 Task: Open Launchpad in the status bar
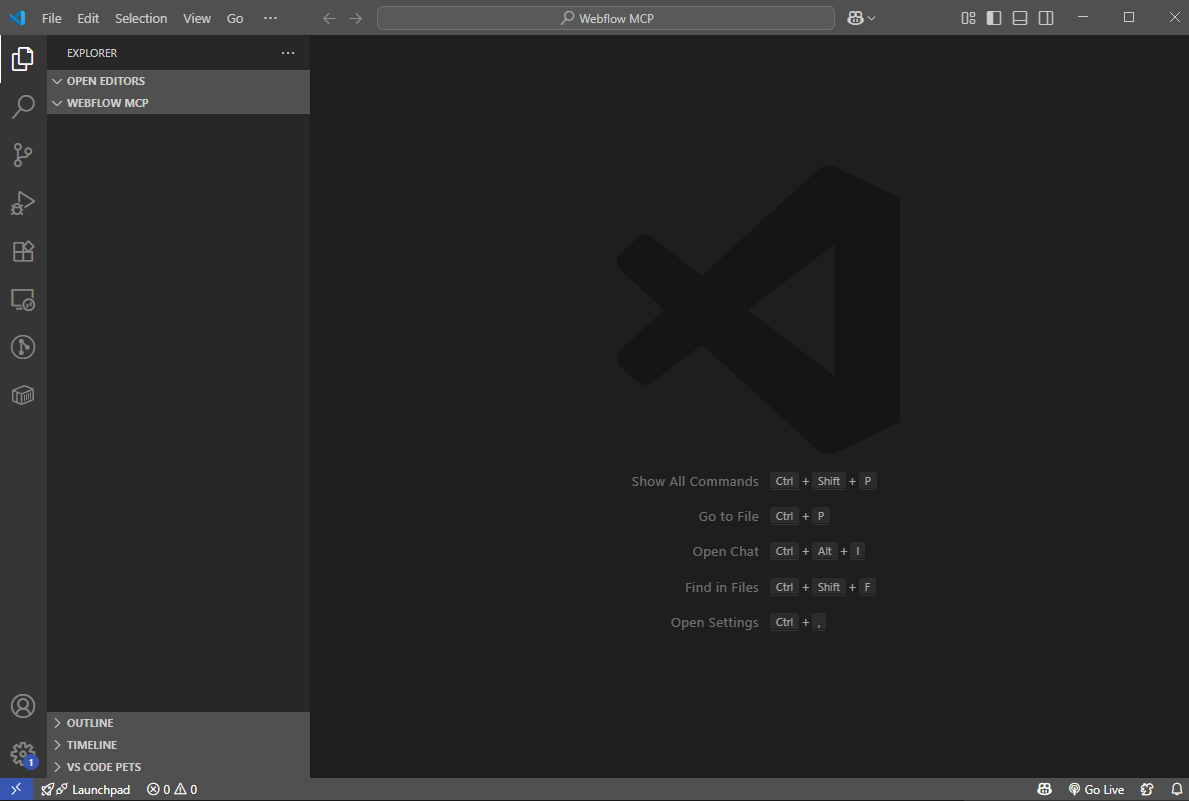(86, 790)
